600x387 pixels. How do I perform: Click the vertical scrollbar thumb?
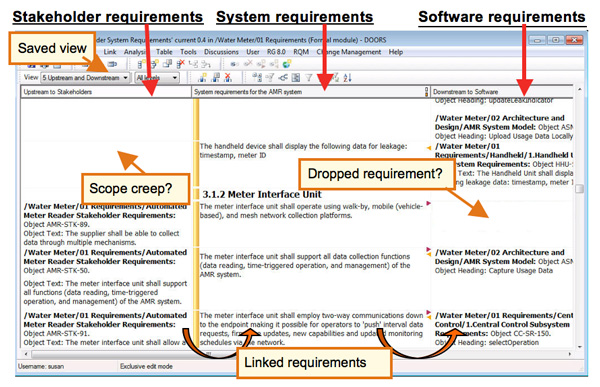(580, 189)
